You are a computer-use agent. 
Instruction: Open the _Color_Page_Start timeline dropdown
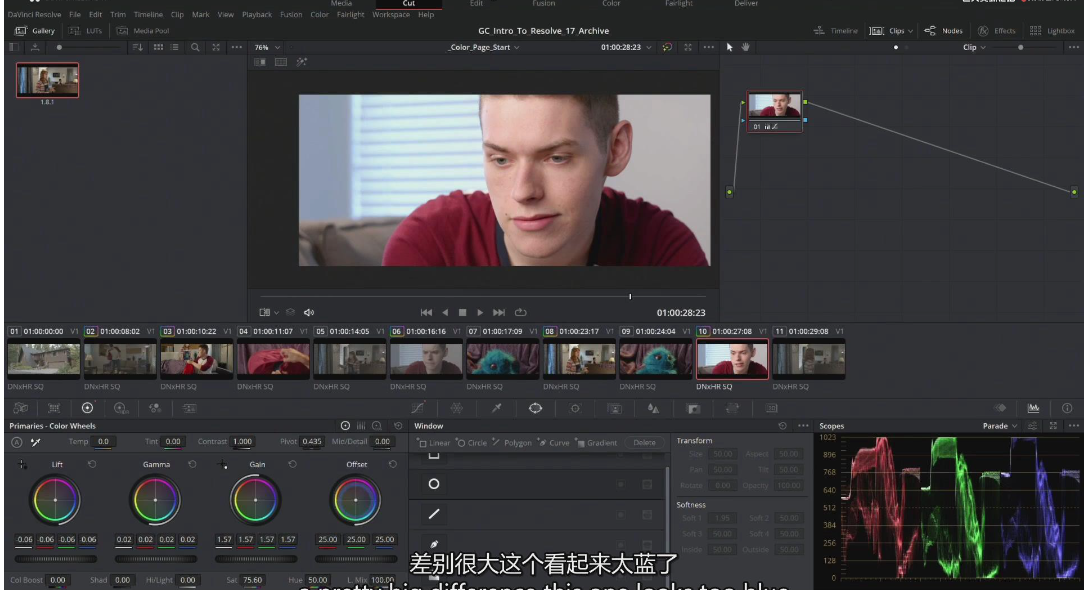click(485, 47)
